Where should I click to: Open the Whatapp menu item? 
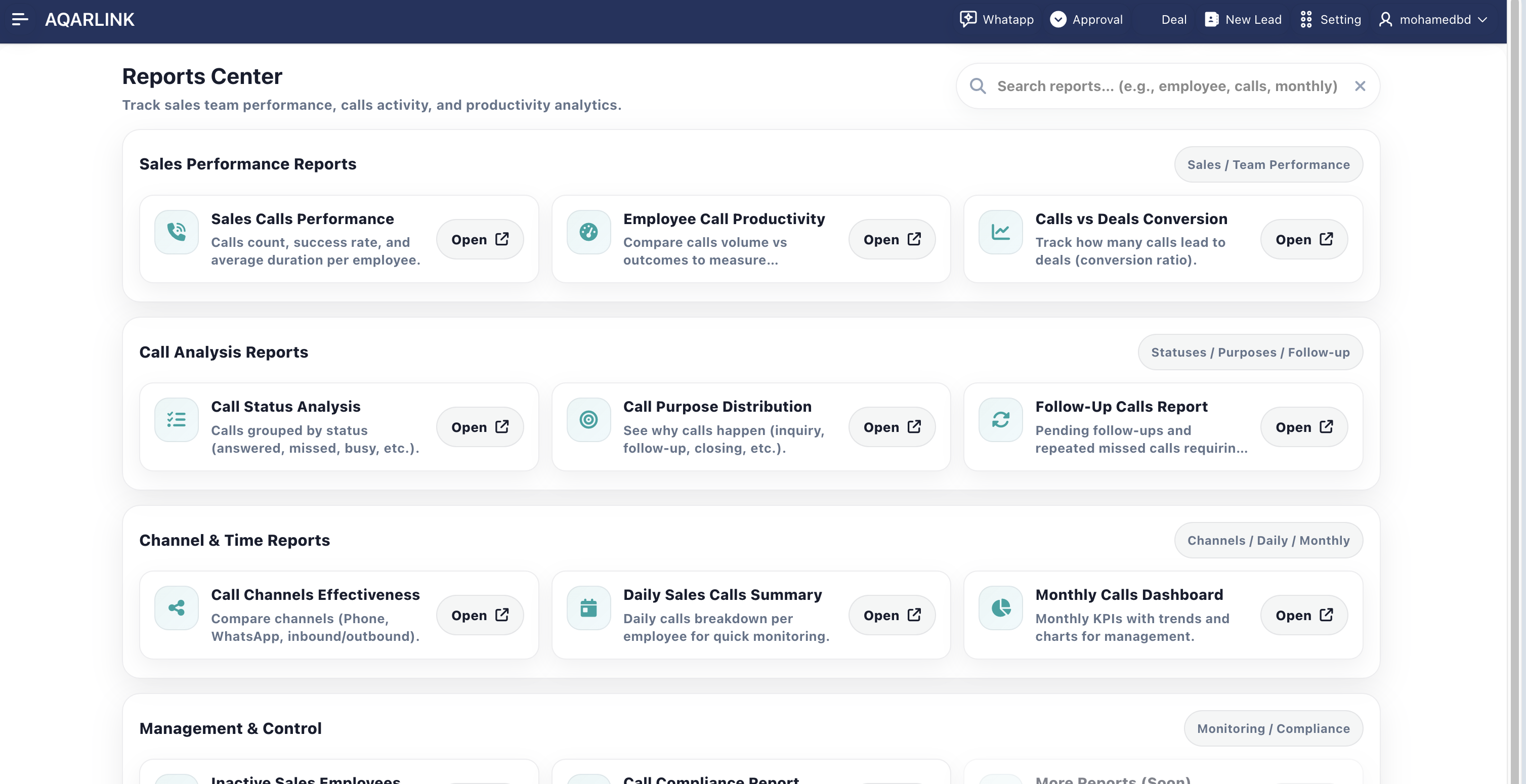point(996,20)
